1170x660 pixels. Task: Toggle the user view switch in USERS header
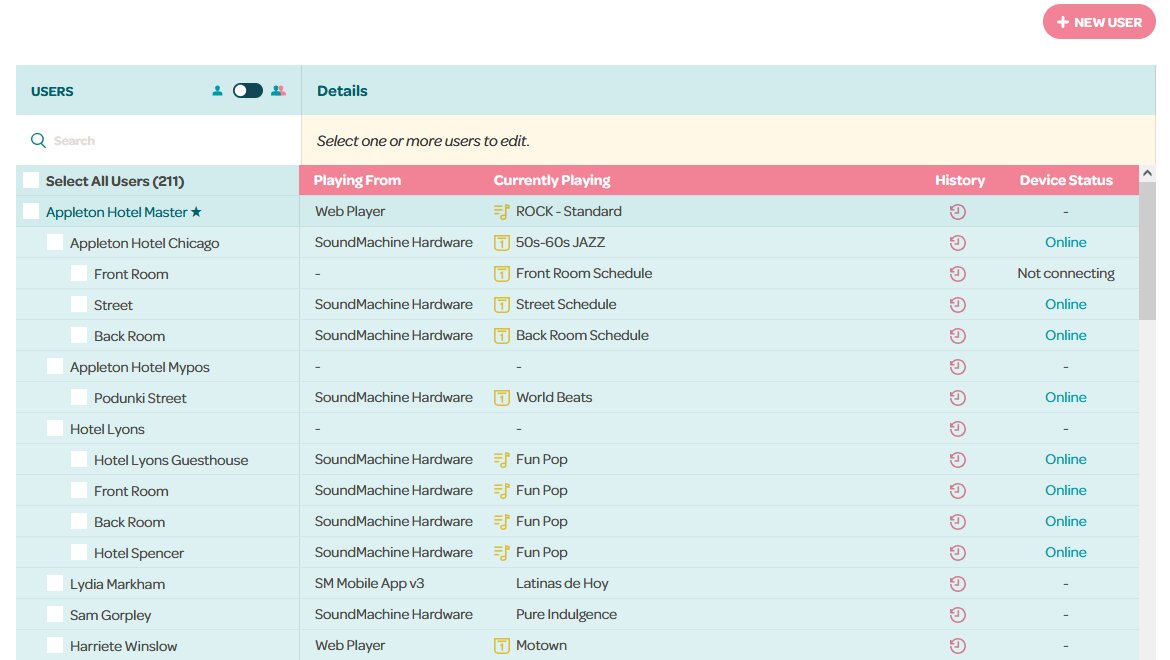247,90
